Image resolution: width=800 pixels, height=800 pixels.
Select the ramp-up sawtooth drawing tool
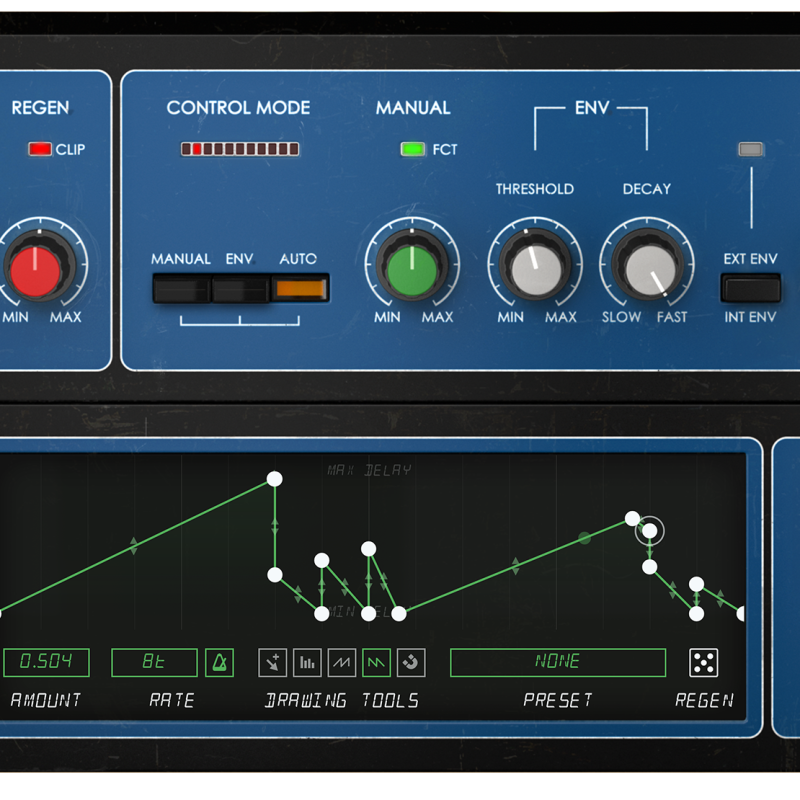[x=342, y=662]
